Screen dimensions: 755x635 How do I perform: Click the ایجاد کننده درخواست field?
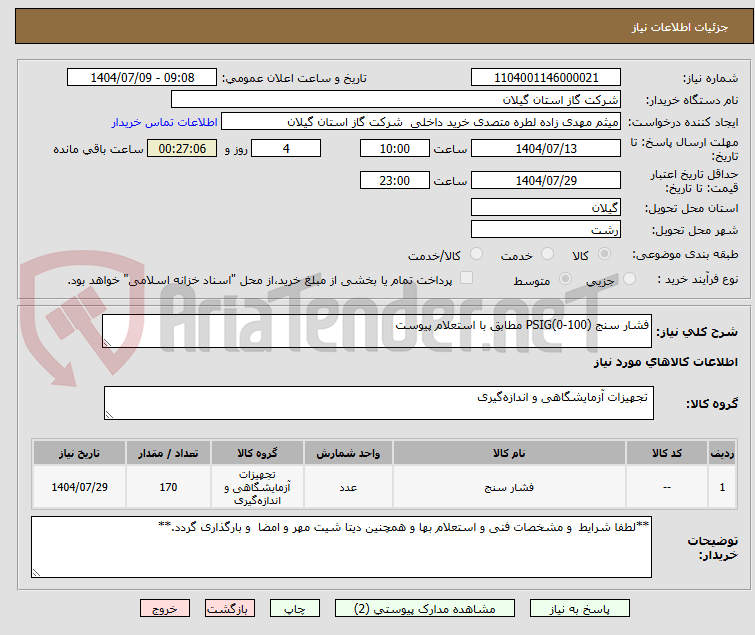click(421, 122)
